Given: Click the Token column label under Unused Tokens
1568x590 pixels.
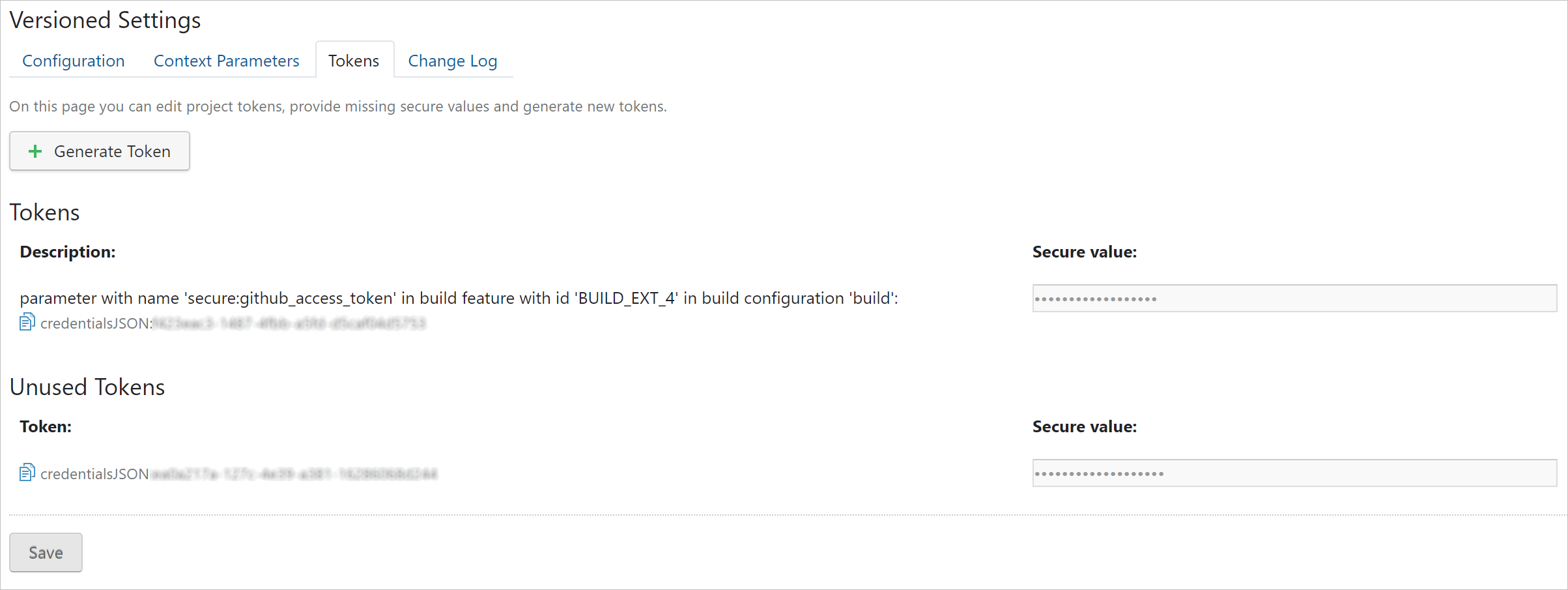Looking at the screenshot, I should 46,426.
